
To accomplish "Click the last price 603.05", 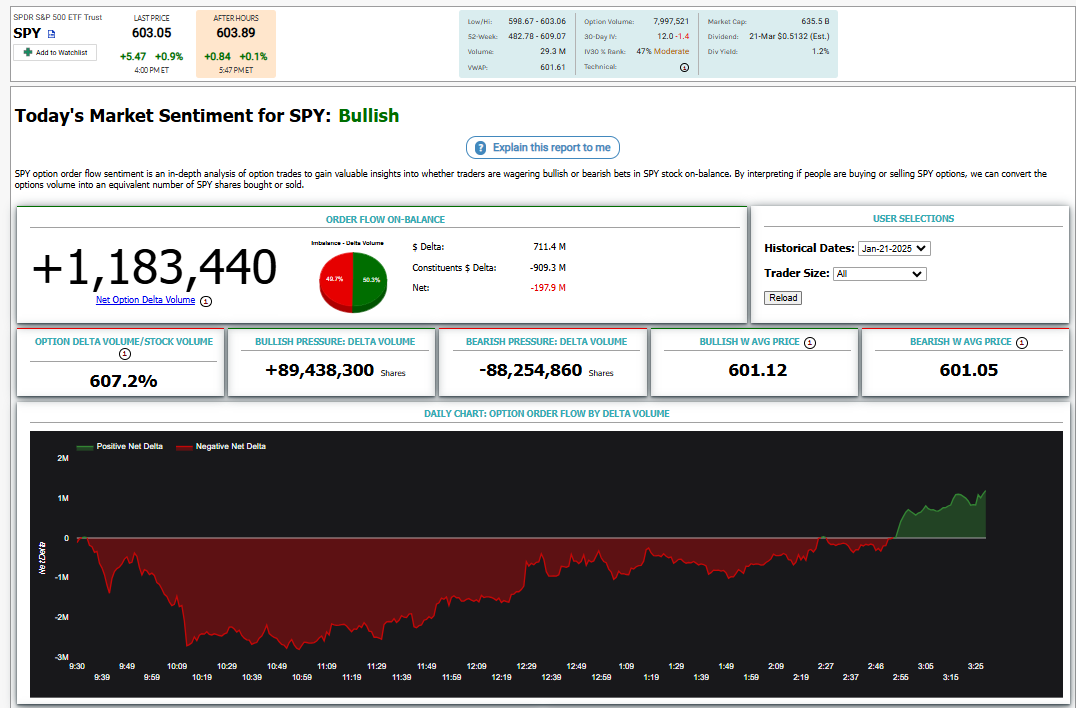I will (x=152, y=33).
